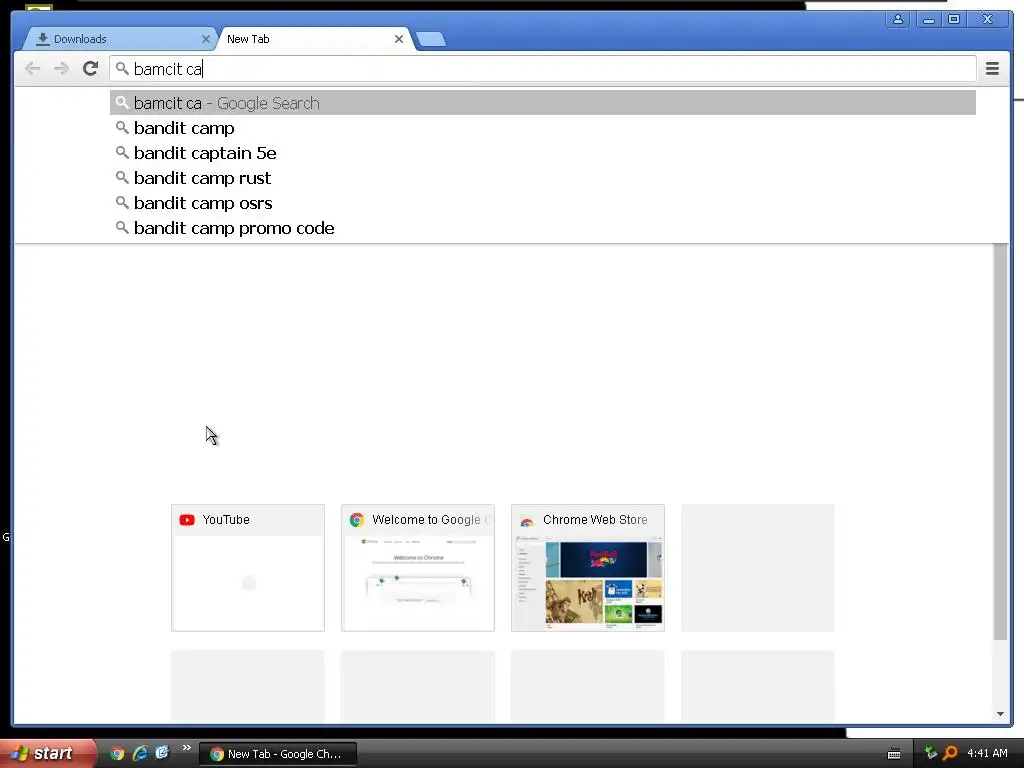The height and width of the screenshot is (768, 1024).
Task: Launch Internet Explorer from quick launch
Action: tap(140, 753)
